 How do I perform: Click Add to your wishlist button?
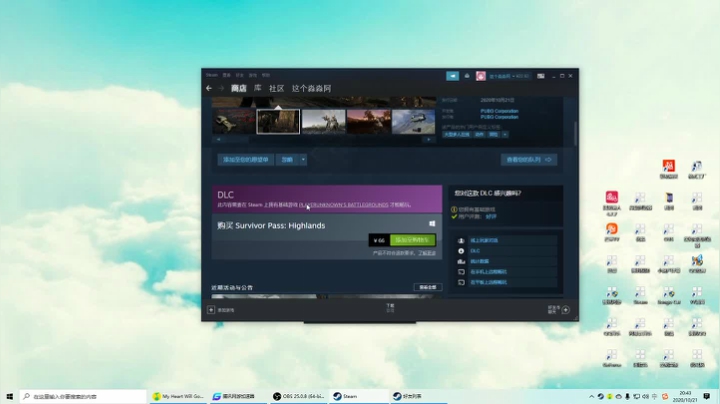click(246, 160)
